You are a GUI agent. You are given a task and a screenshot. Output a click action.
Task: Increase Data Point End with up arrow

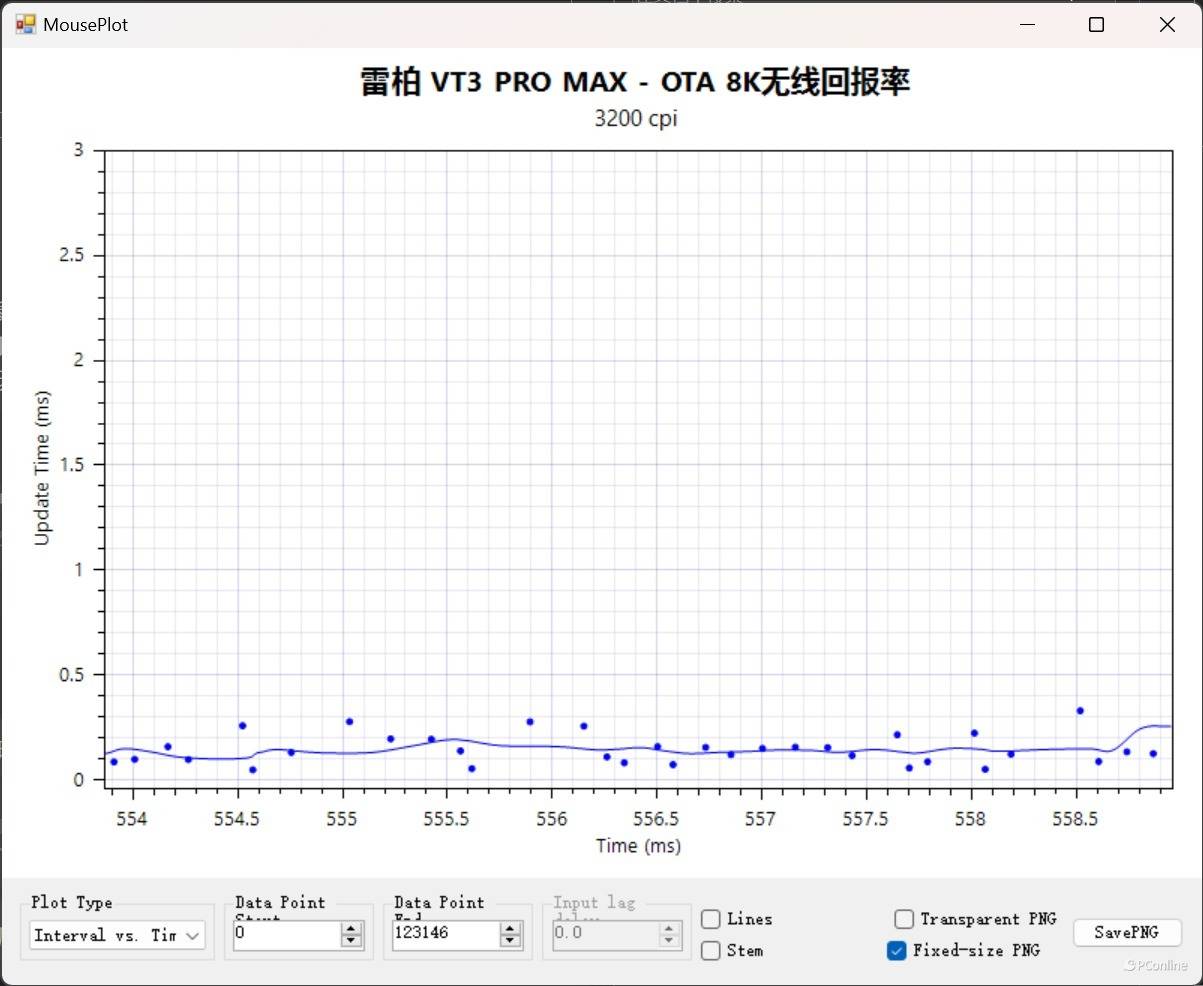(x=510, y=928)
